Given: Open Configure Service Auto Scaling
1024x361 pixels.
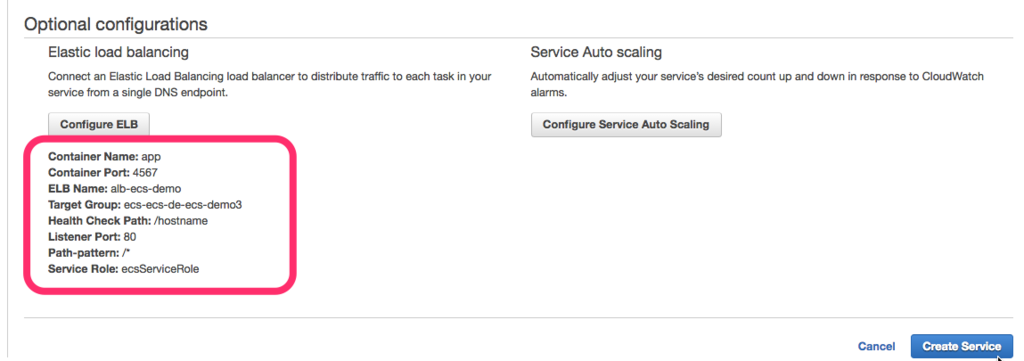Looking at the screenshot, I should 626,125.
